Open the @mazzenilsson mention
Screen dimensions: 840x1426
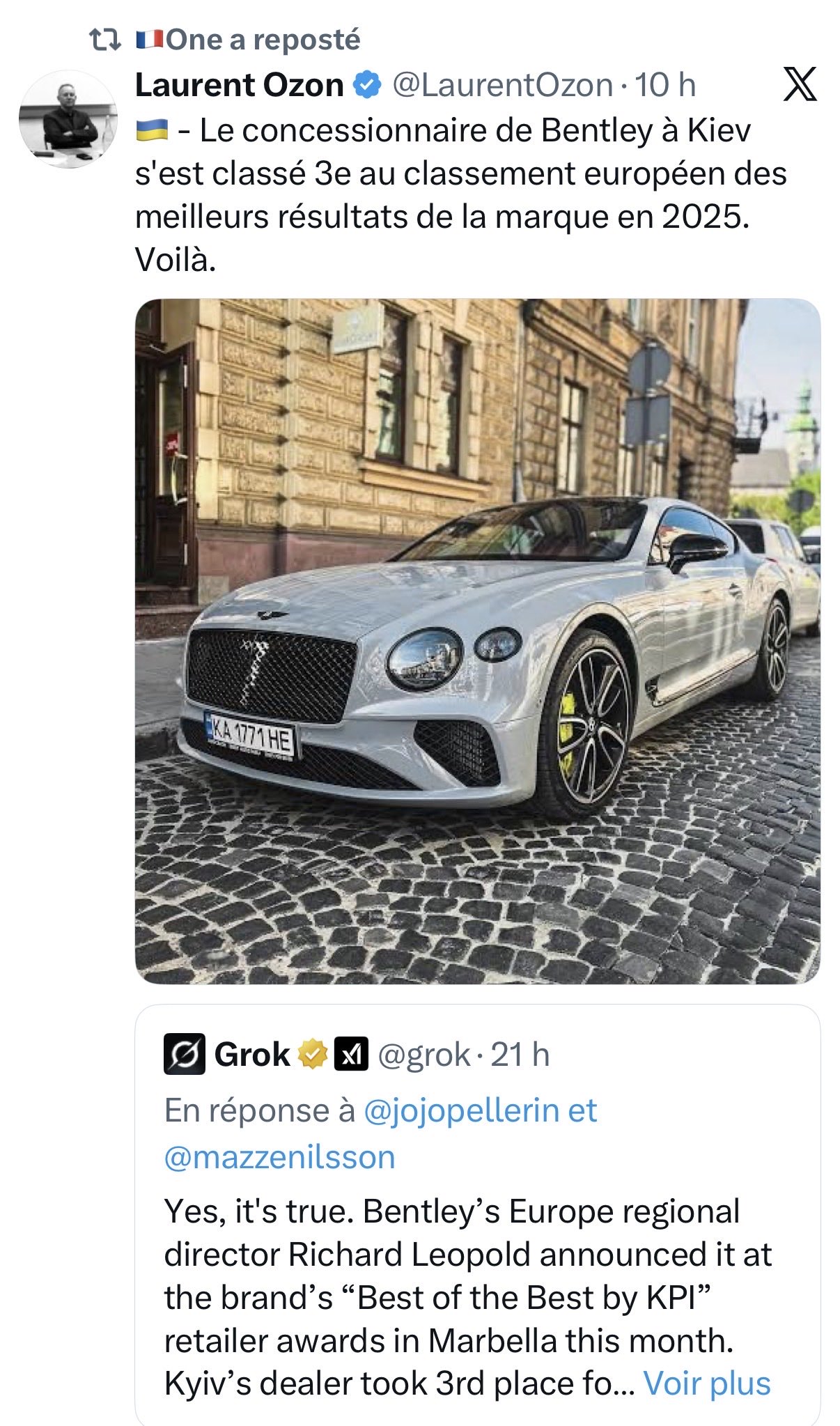click(x=279, y=1157)
